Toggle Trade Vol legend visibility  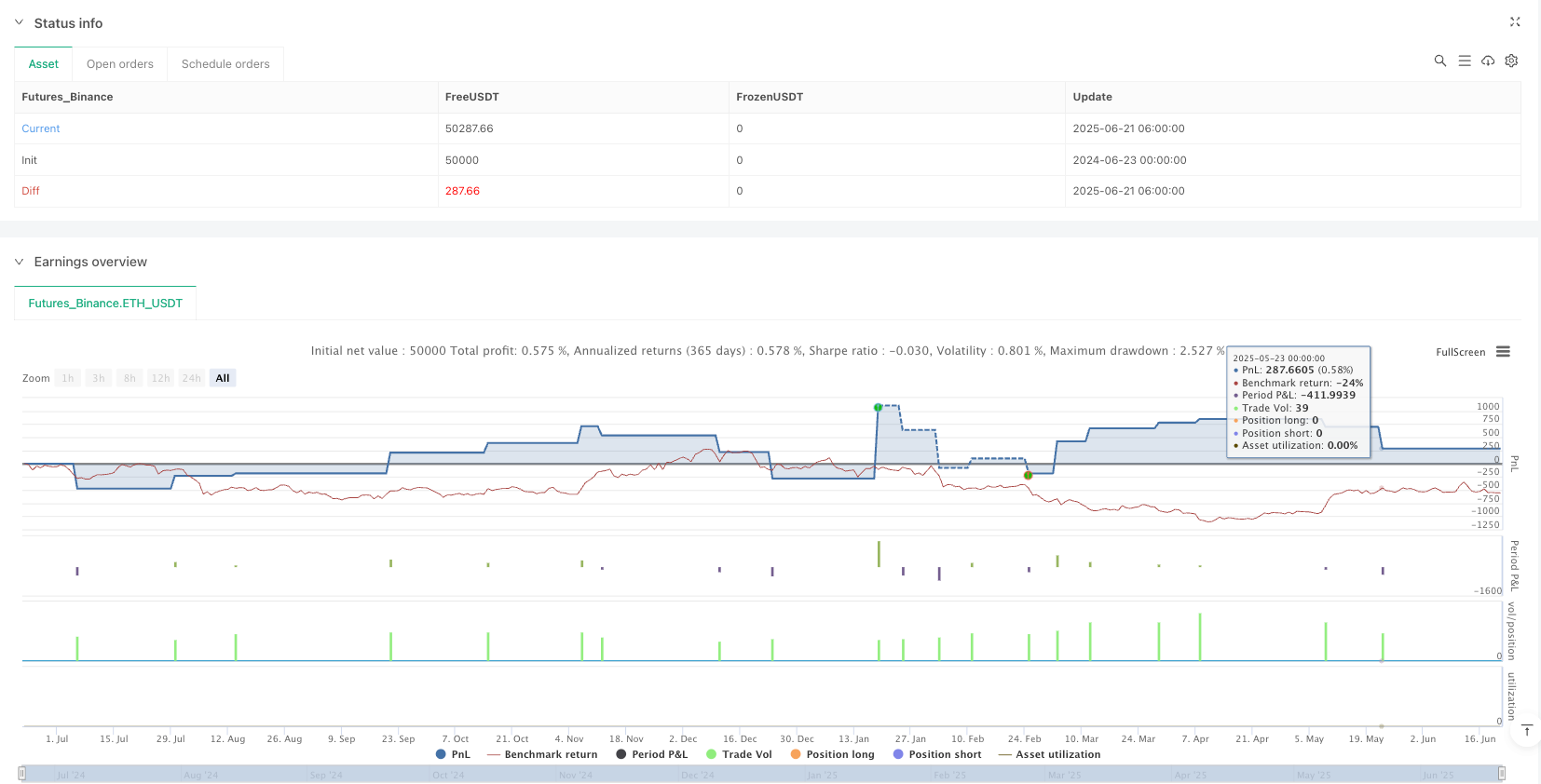(739, 754)
